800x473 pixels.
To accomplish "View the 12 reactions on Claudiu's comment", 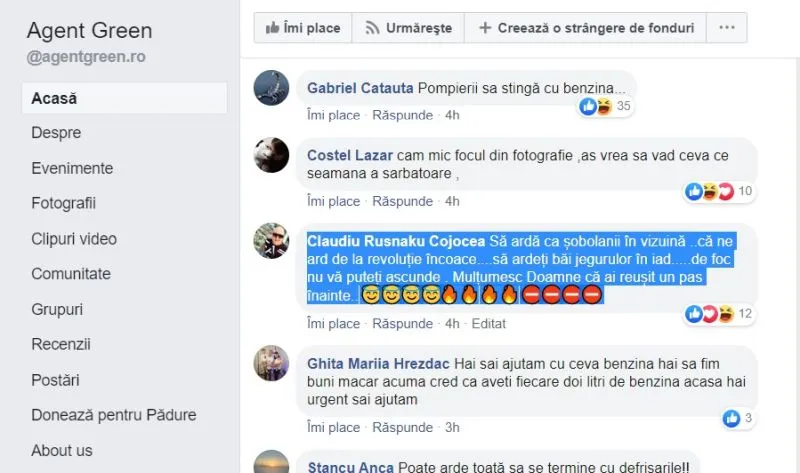I will click(719, 314).
